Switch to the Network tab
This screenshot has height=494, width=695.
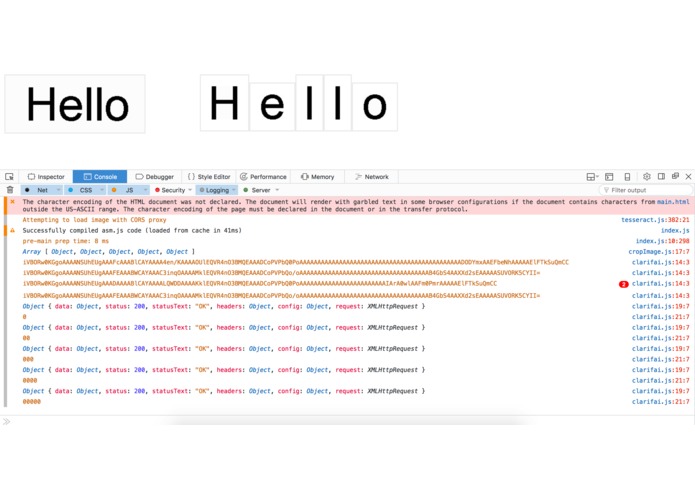[x=371, y=176]
